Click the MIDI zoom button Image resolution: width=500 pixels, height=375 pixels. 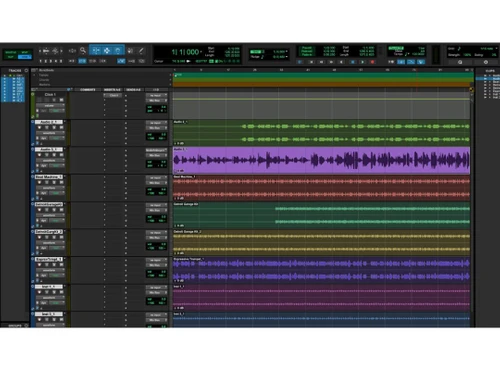55,51
